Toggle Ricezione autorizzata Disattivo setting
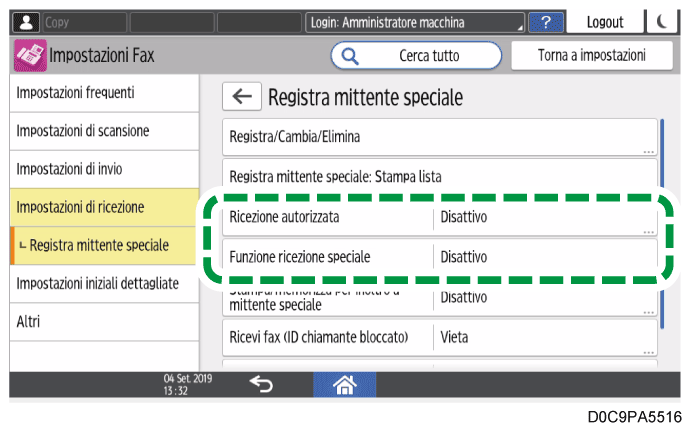The width and height of the screenshot is (691, 427). coord(544,218)
